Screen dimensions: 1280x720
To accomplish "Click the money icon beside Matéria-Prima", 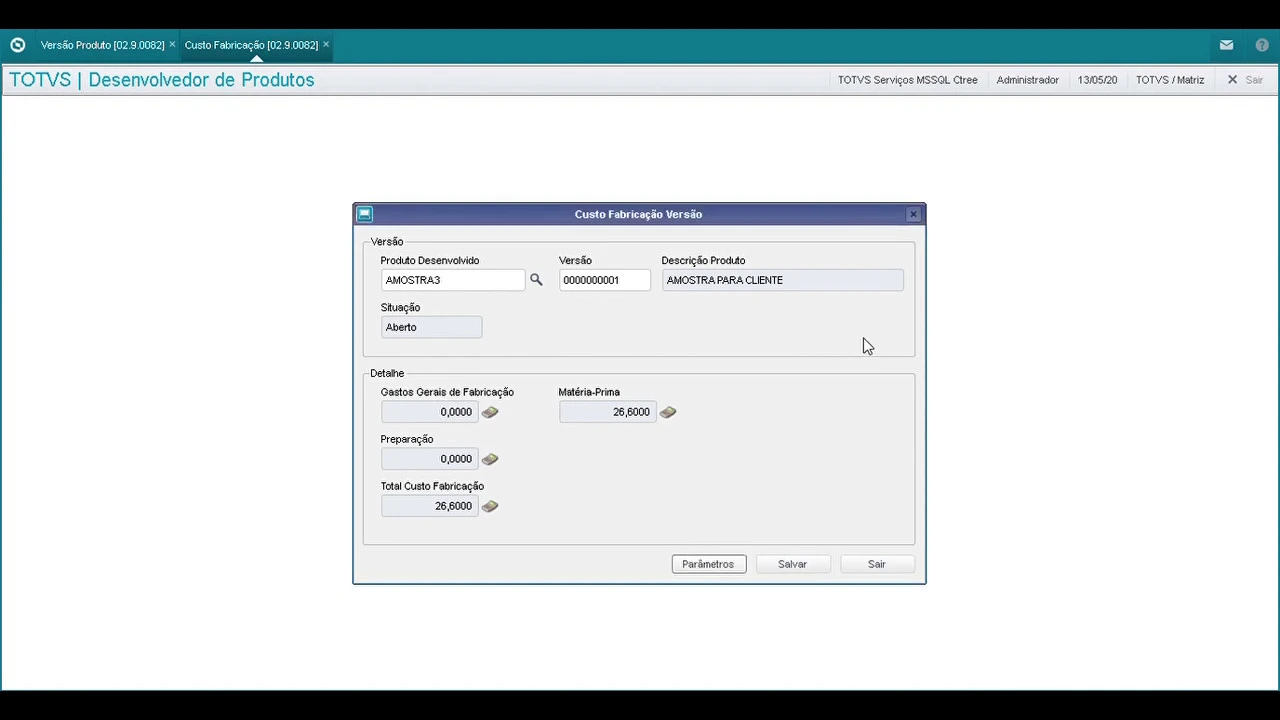I will click(x=668, y=412).
